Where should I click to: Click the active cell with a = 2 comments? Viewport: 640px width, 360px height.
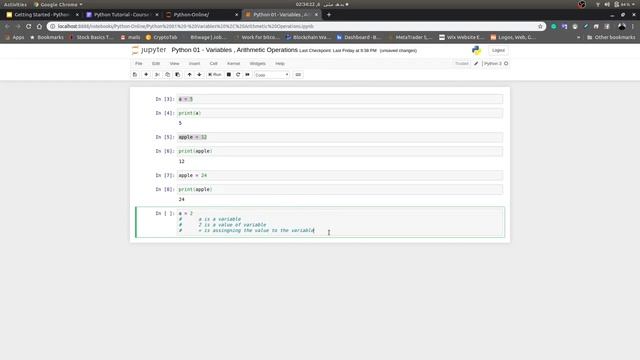coord(340,222)
